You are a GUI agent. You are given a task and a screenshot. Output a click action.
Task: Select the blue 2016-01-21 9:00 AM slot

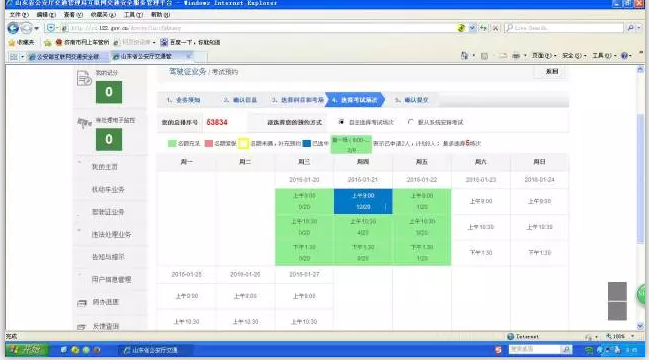[x=363, y=201]
